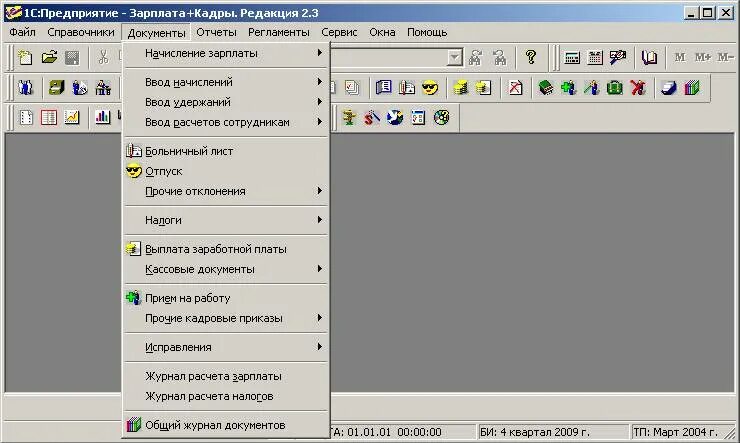Open the calculator toolbar icon
This screenshot has height=443, width=740.
click(x=572, y=58)
